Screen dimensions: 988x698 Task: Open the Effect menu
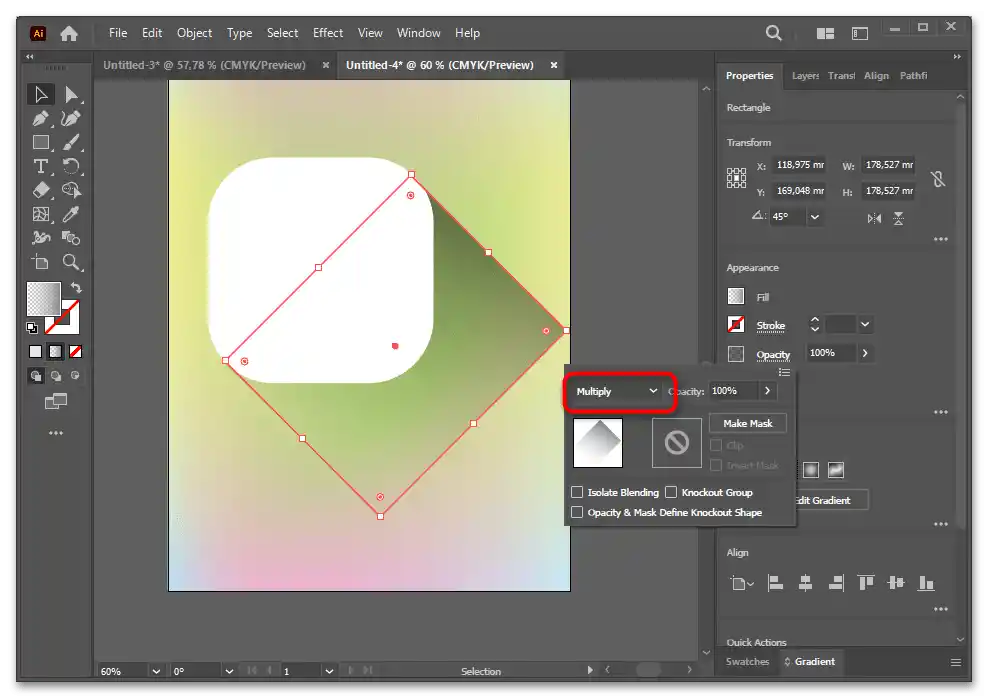[328, 33]
